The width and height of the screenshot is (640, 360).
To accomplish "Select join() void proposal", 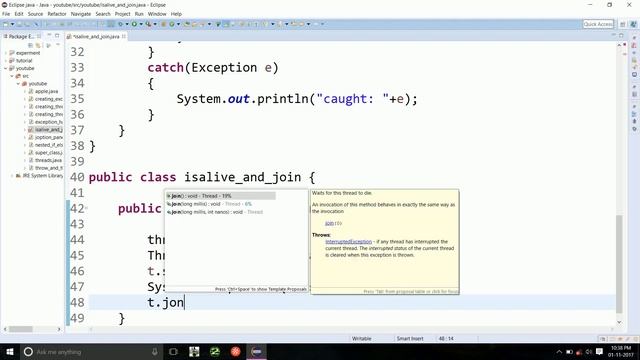I will 220,196.
